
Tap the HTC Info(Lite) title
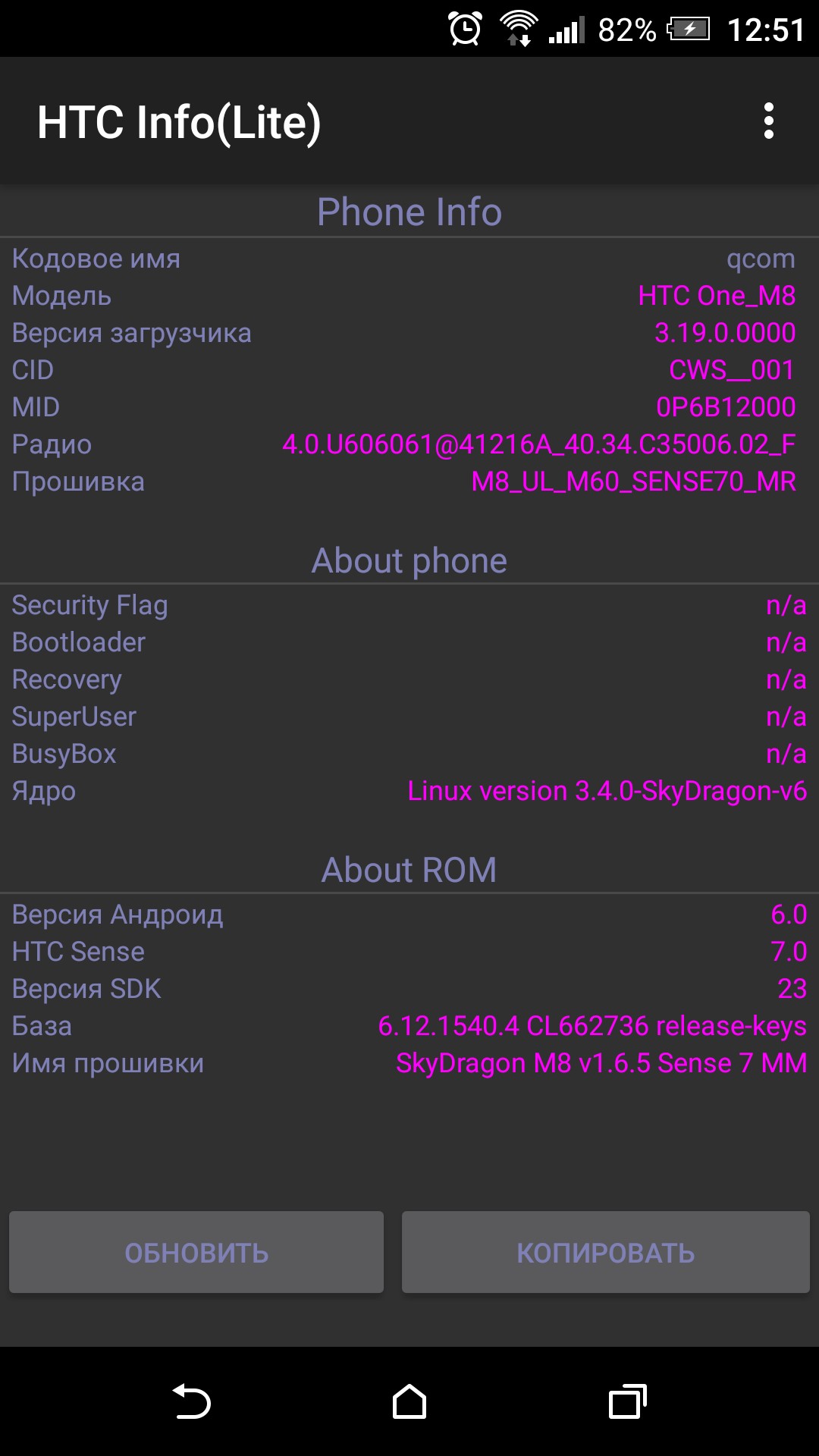tap(179, 122)
